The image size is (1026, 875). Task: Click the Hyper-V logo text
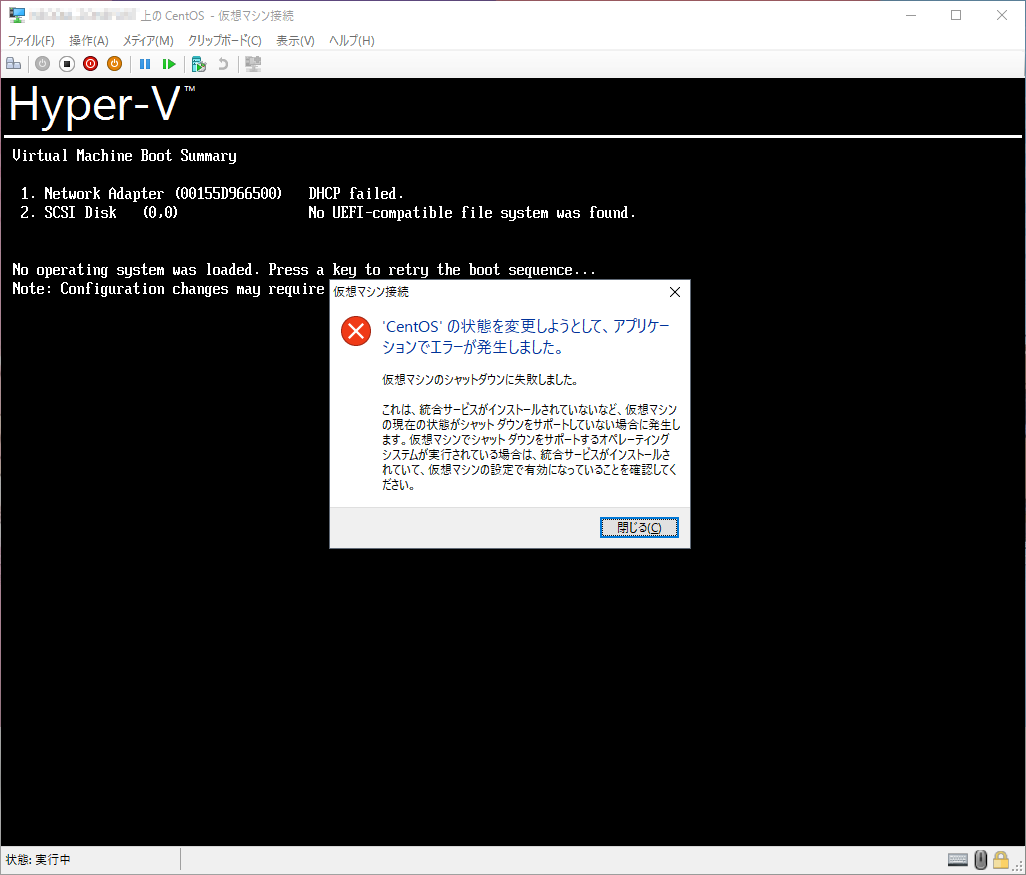tap(101, 105)
